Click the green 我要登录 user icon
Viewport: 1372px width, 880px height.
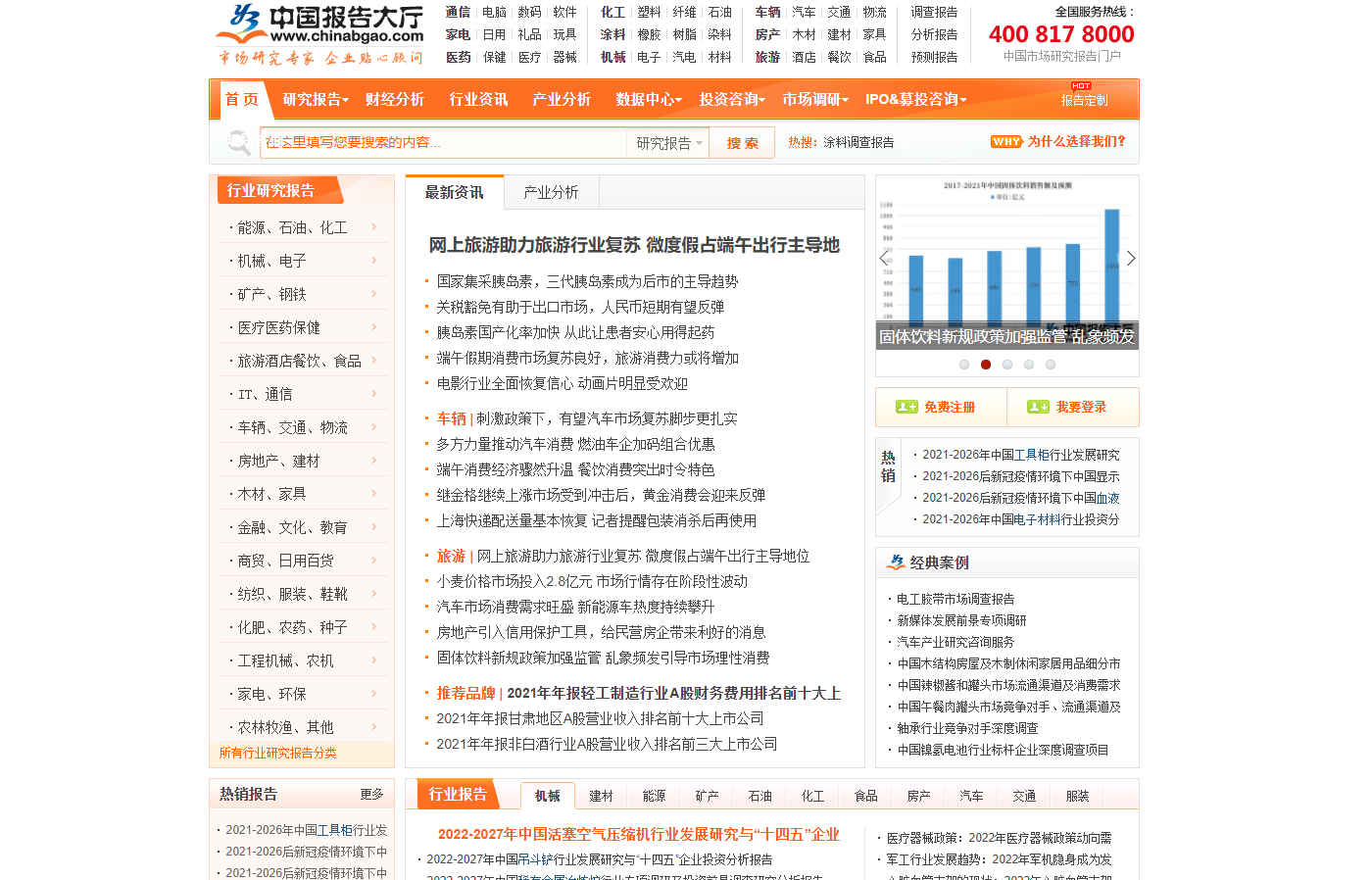[1038, 407]
